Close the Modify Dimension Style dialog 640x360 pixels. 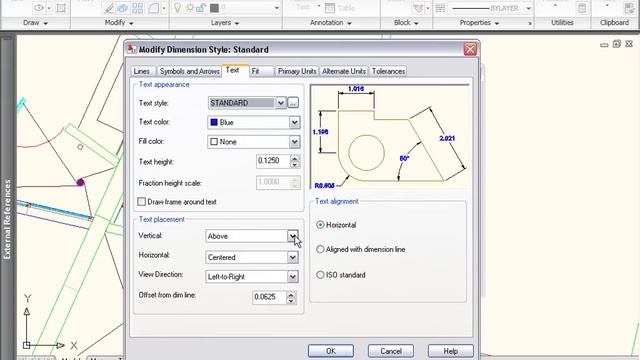[470, 49]
